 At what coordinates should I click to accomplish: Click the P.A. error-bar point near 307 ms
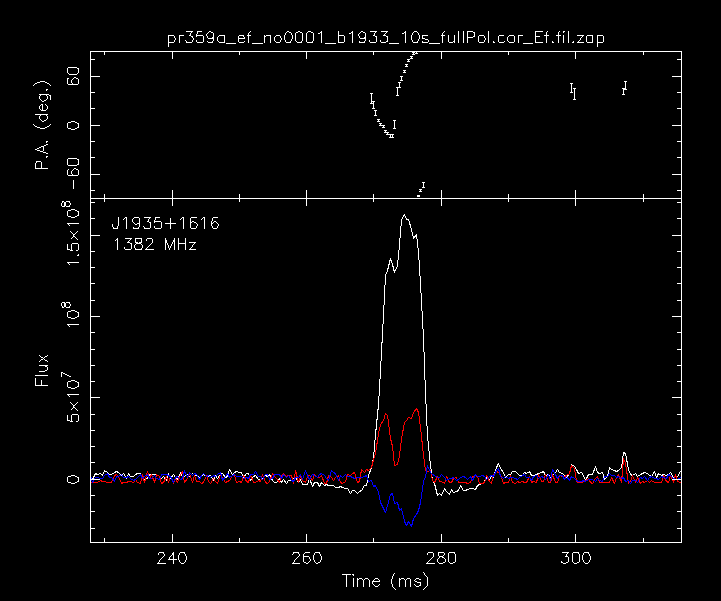point(624,88)
